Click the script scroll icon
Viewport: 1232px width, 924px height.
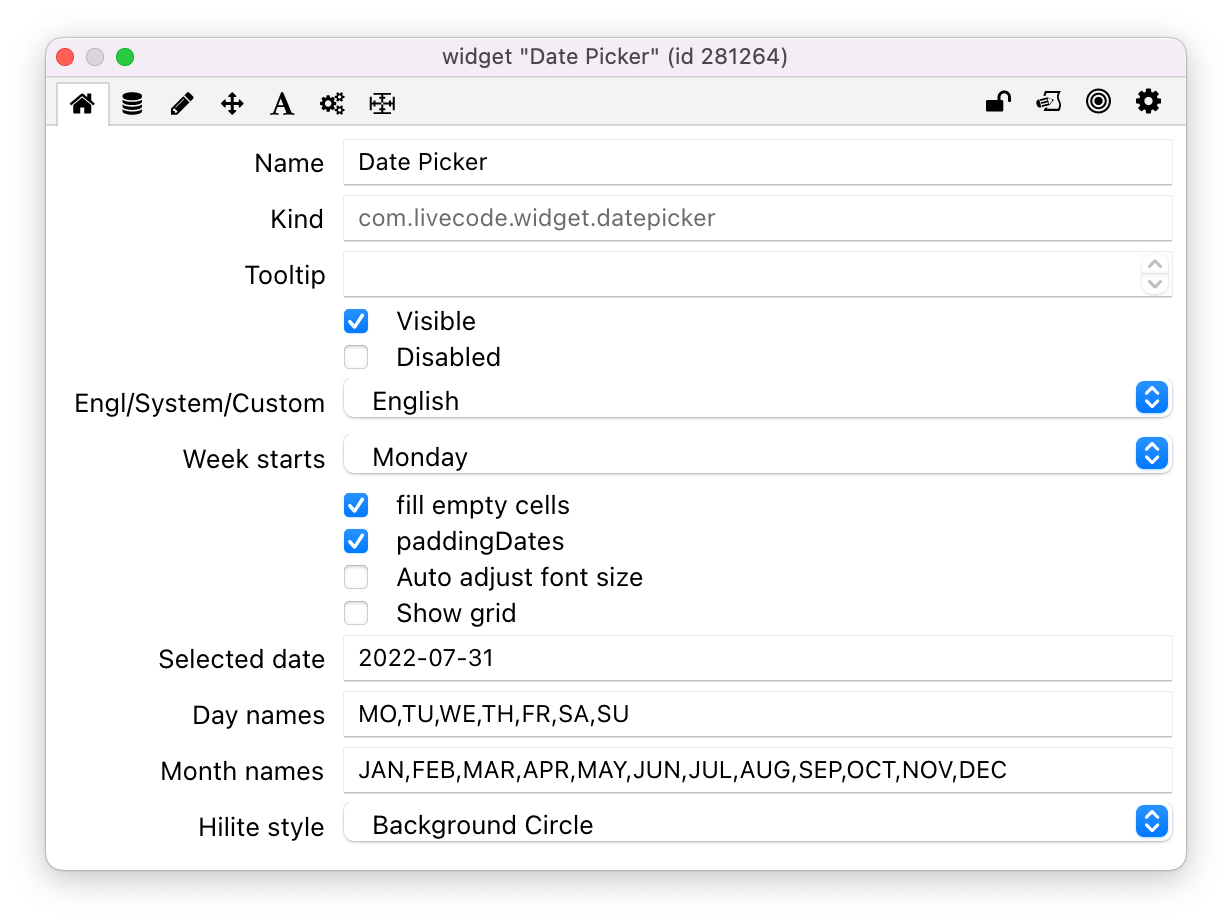tap(1048, 102)
